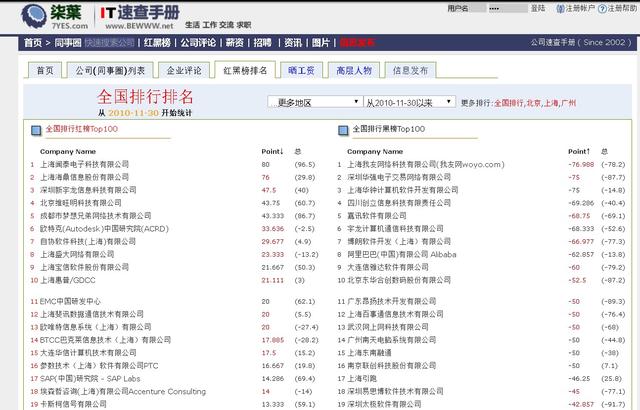Open the 更多地区 region dropdown
The height and width of the screenshot is (410, 640).
click(x=314, y=102)
